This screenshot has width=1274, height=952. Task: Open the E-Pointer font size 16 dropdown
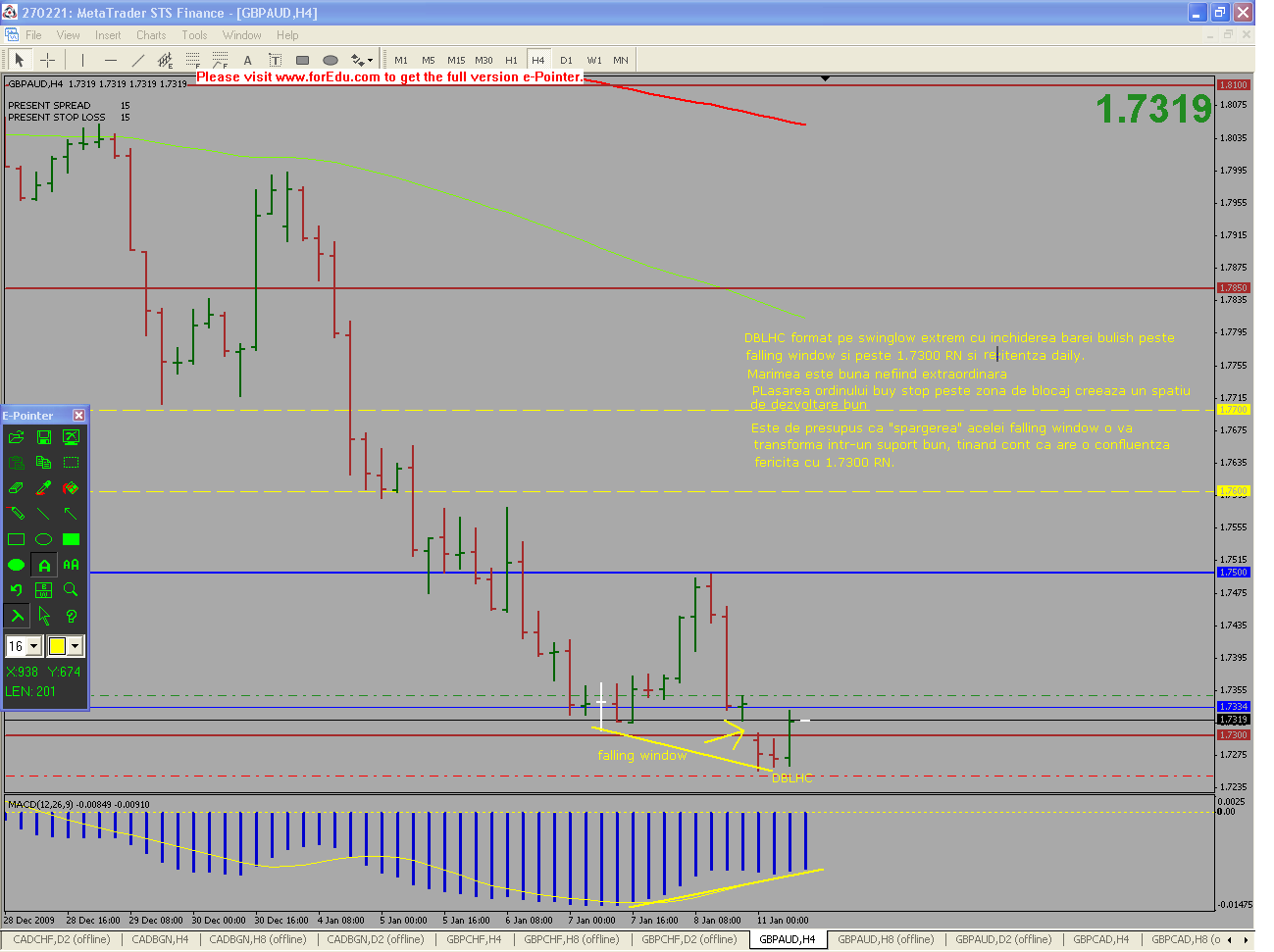(33, 646)
